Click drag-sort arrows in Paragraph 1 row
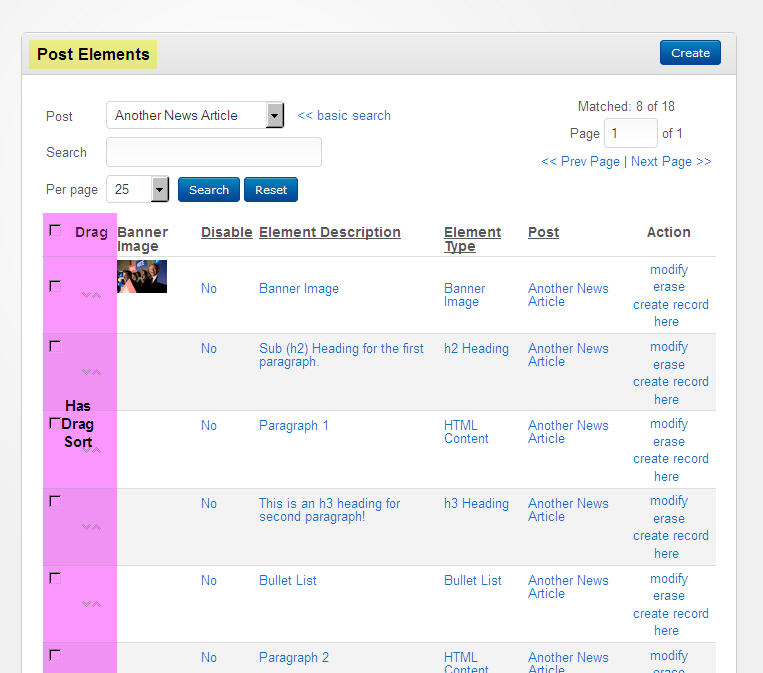 (x=91, y=450)
